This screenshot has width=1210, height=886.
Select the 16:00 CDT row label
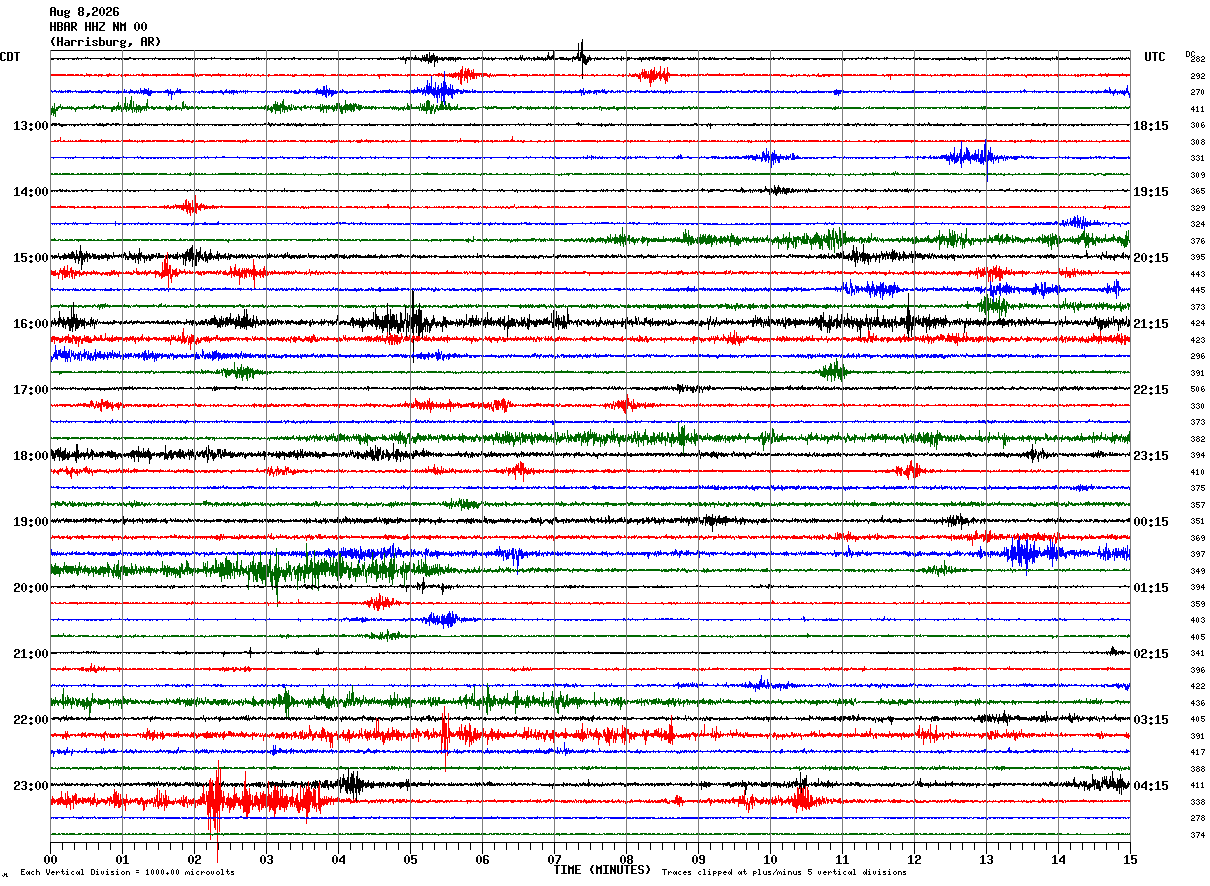(30, 324)
